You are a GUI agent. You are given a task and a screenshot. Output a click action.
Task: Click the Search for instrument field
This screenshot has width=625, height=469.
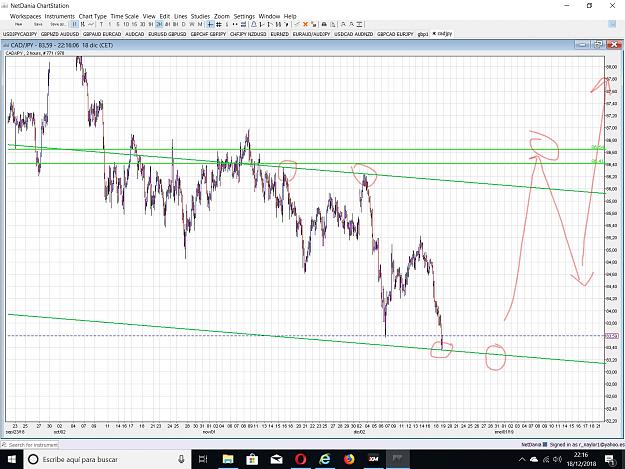[x=29, y=445]
